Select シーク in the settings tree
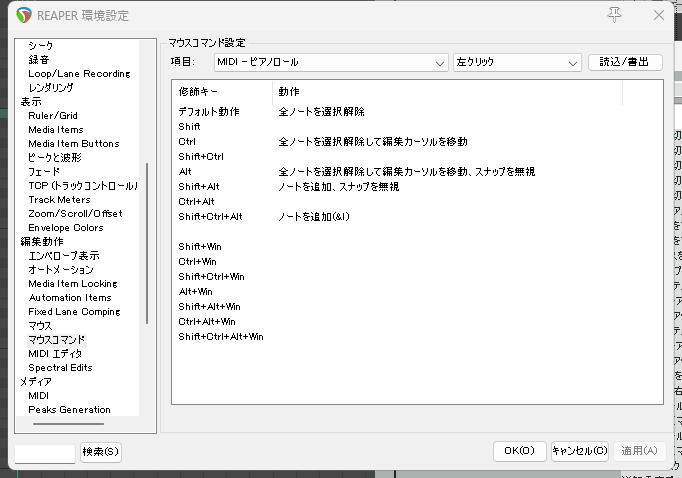682x478 pixels. pos(40,46)
